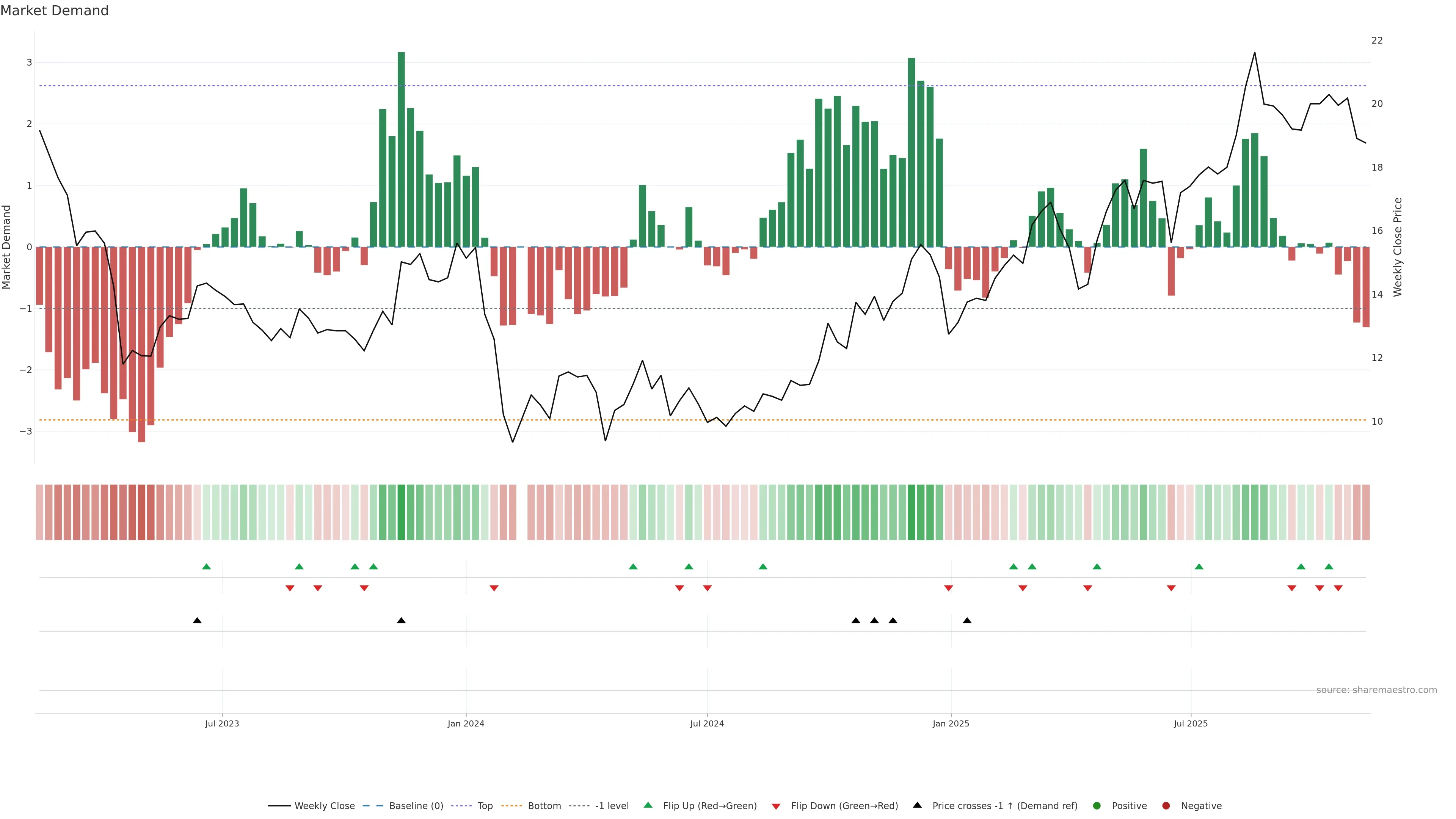Viewport: 1456px width, 819px height.
Task: Click the tallest green demand bar in late 2023
Action: (x=401, y=149)
